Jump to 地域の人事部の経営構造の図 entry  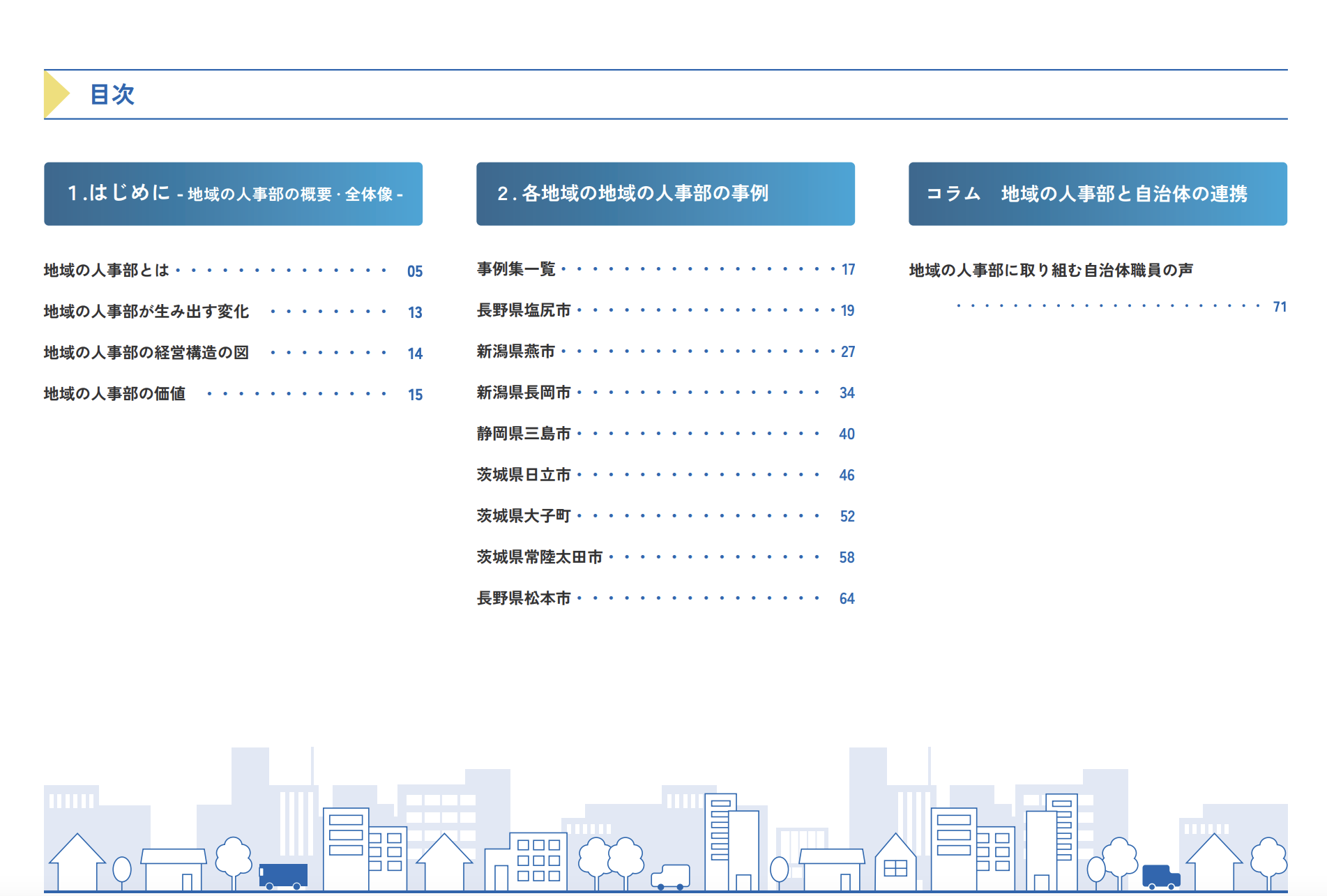pos(146,353)
